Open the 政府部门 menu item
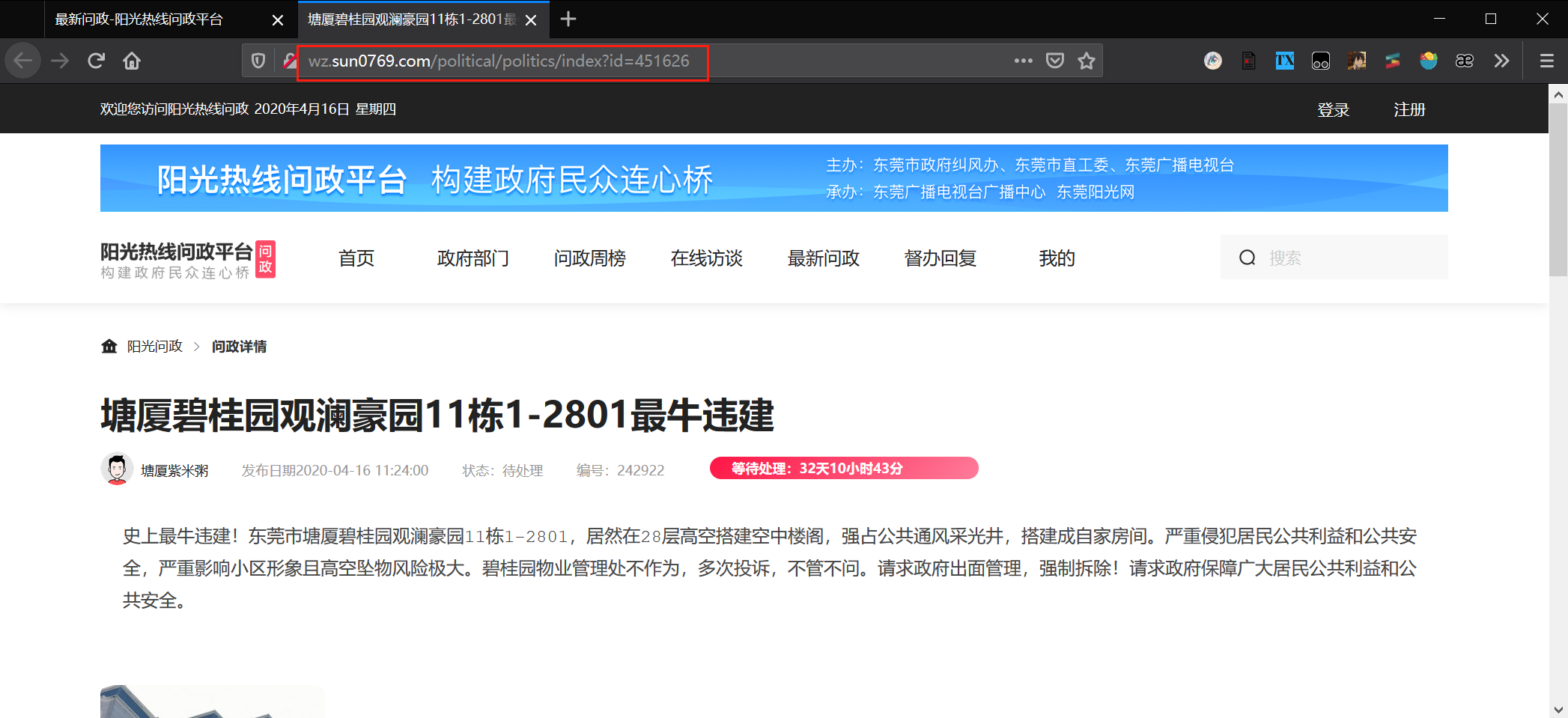 coord(473,258)
